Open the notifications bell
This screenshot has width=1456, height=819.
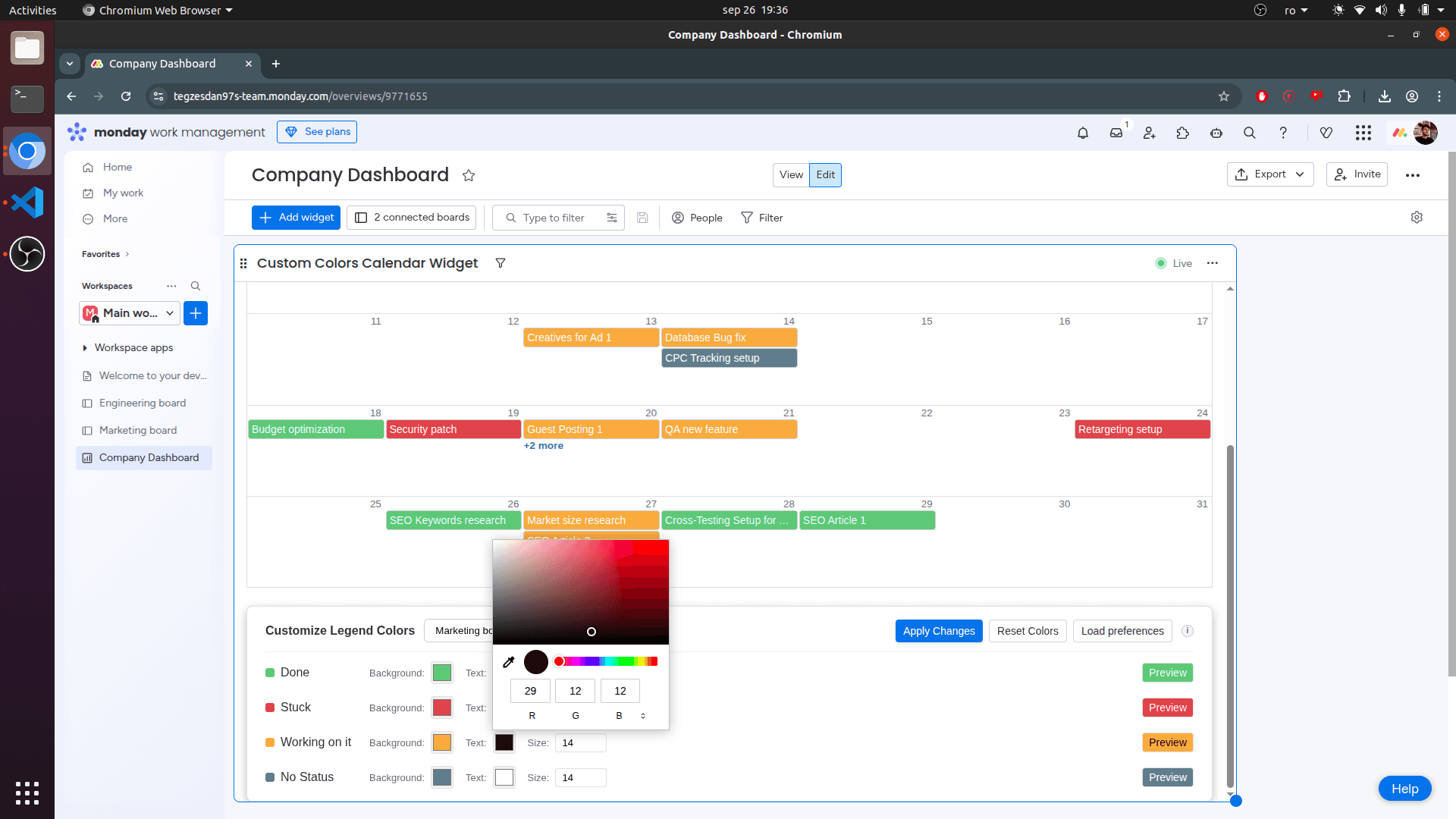point(1083,133)
